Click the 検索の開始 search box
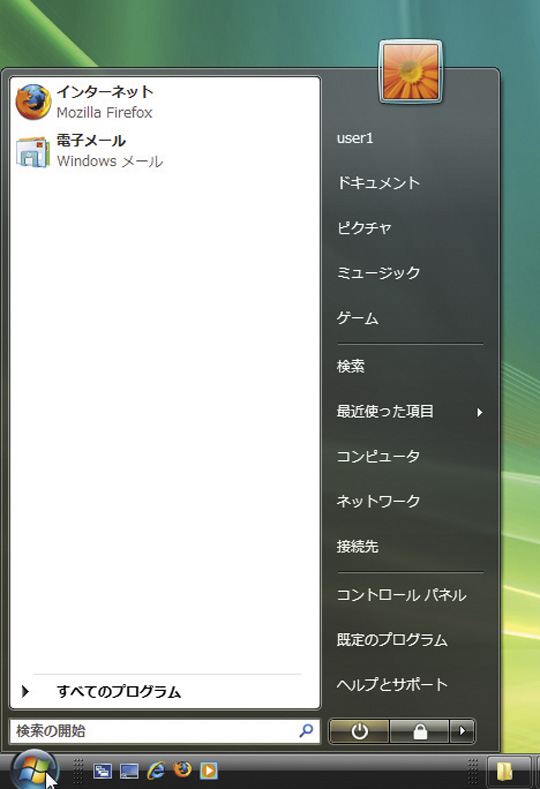The image size is (540, 789). (165, 731)
